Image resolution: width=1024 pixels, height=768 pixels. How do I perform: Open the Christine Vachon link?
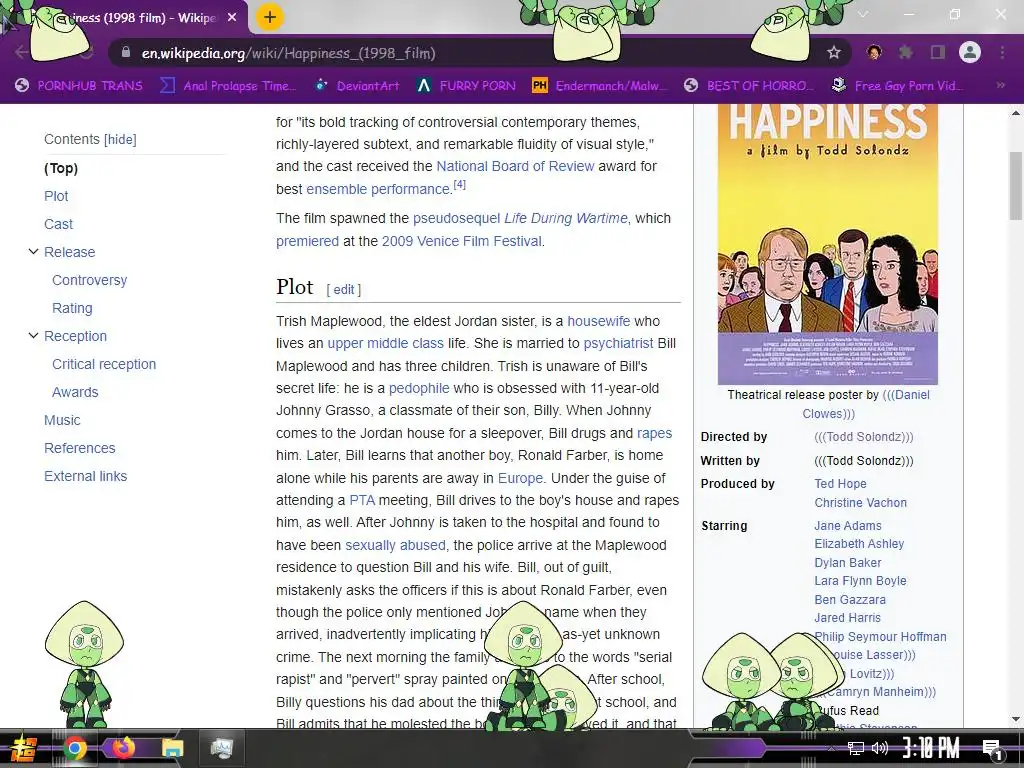point(861,503)
